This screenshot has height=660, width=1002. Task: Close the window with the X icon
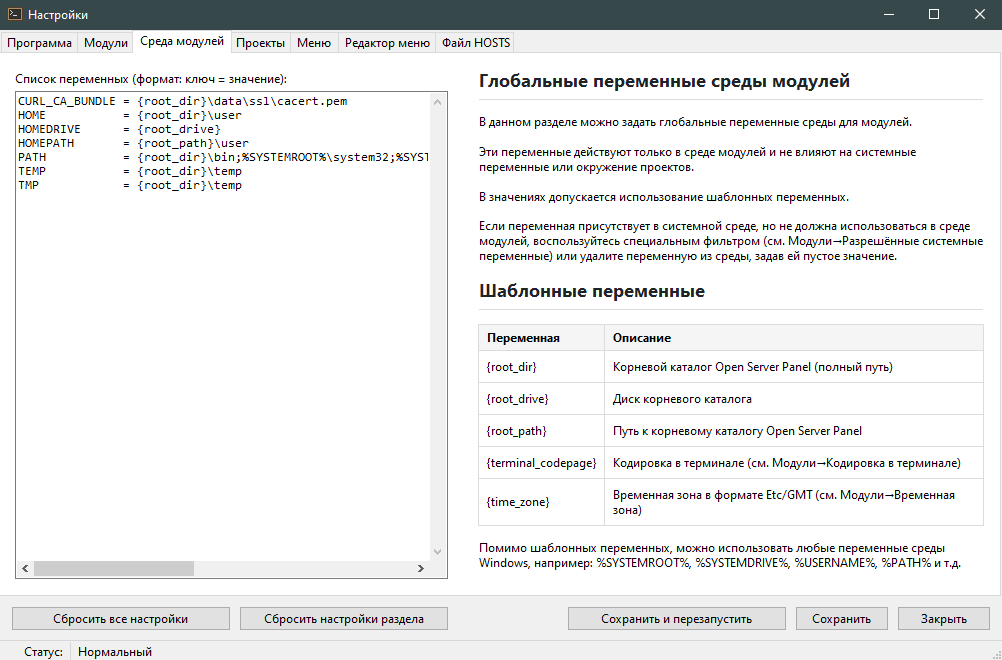[x=979, y=15]
